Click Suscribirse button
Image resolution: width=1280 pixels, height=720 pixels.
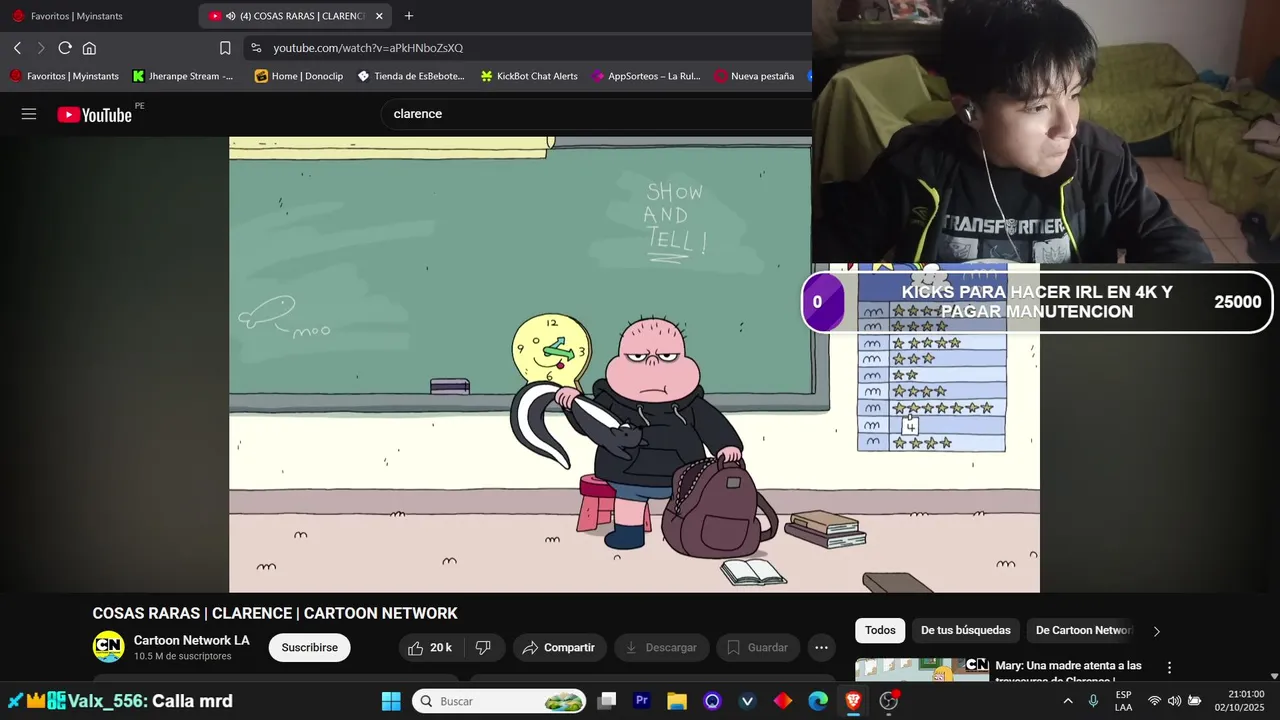click(309, 648)
